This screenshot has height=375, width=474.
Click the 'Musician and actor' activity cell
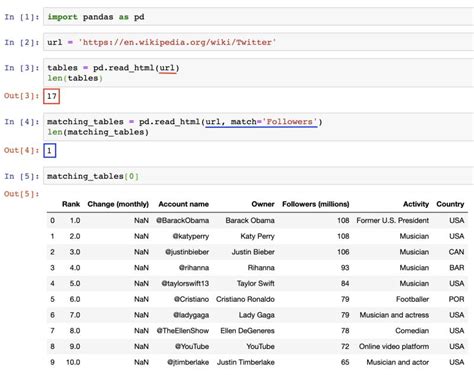[x=398, y=362]
